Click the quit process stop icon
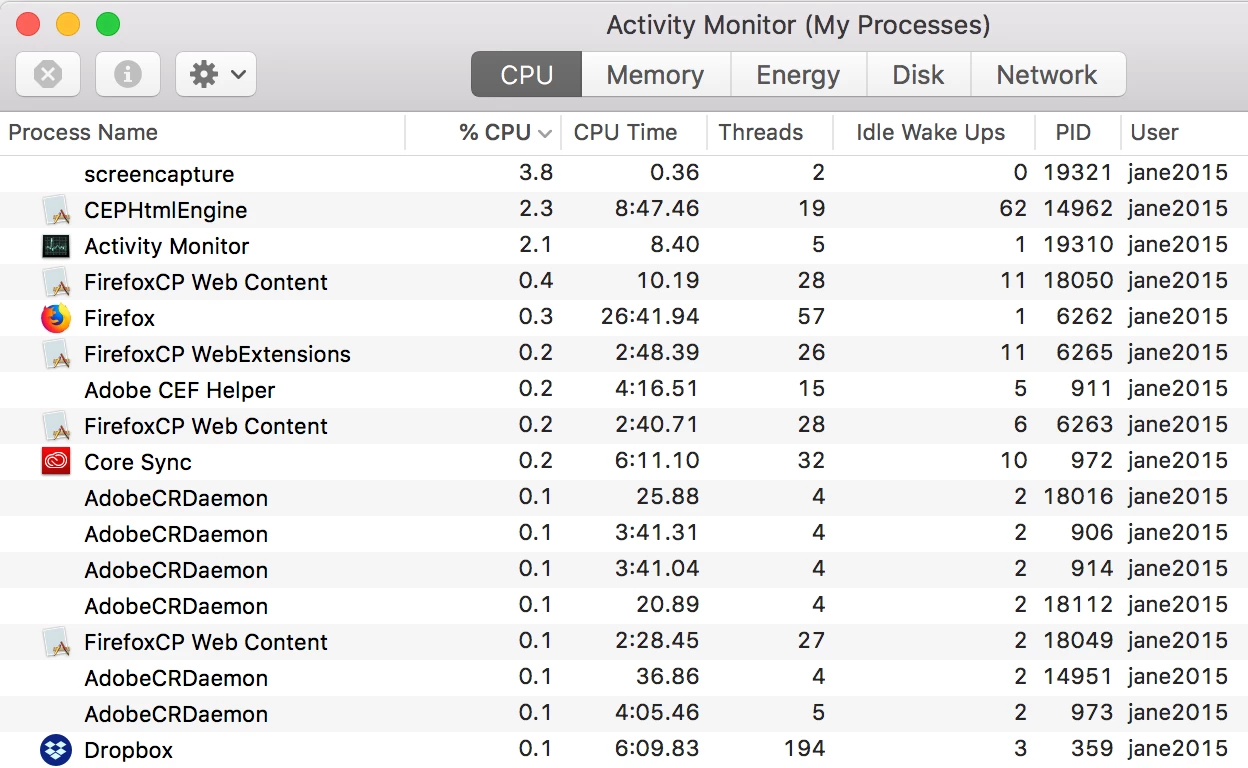Viewport: 1248px width, 768px height. pyautogui.click(x=48, y=75)
